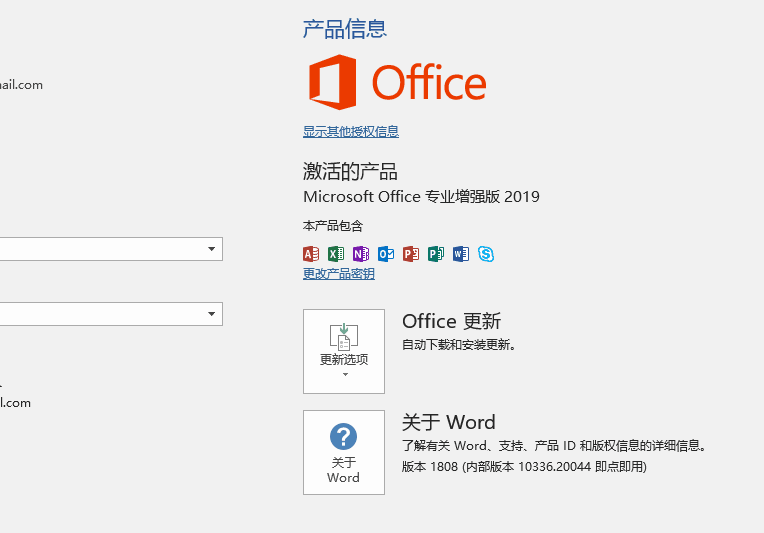764x533 pixels.
Task: Click the 版本 1808 build number line
Action: [524, 467]
